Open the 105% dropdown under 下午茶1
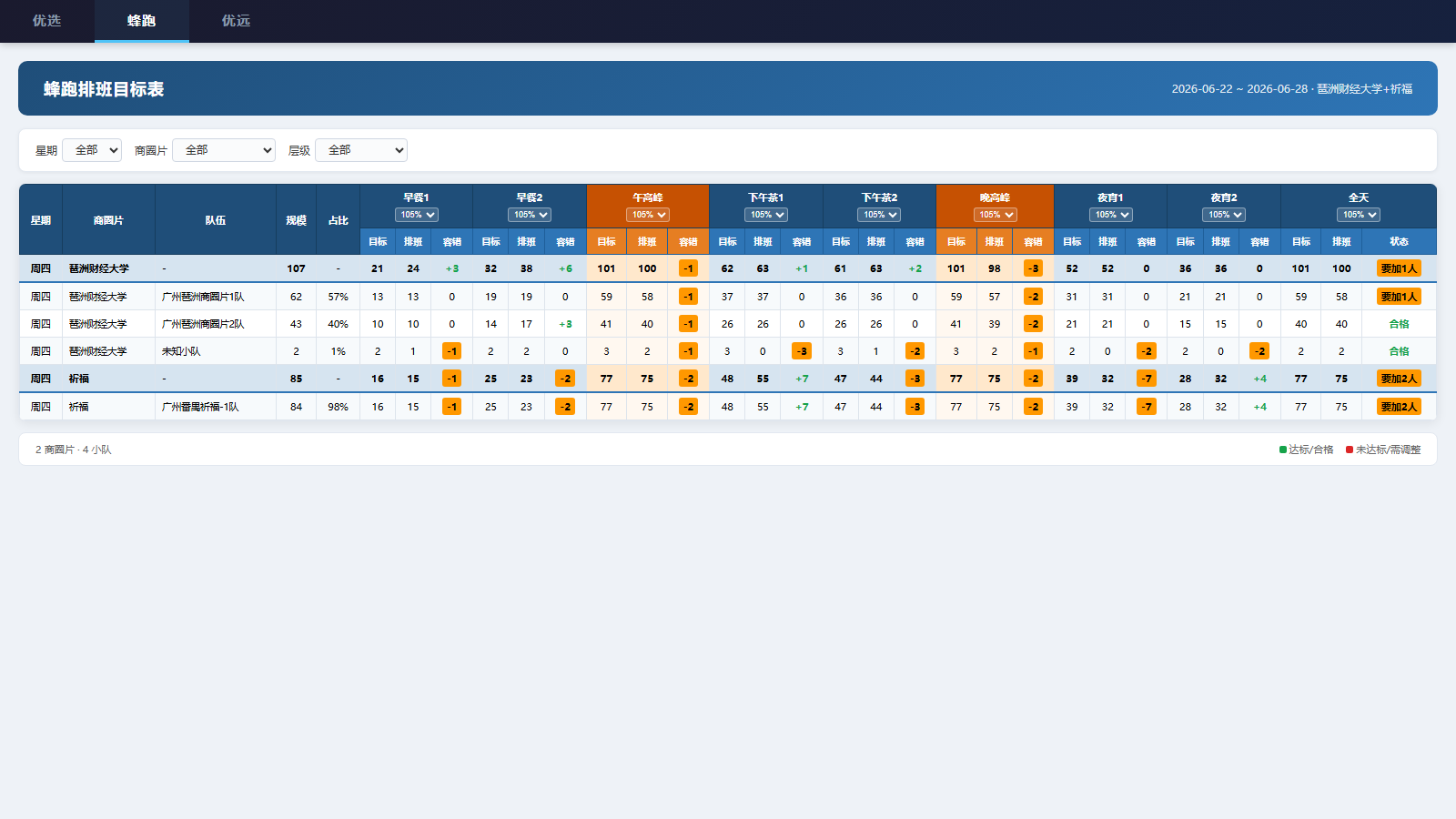This screenshot has width=1456, height=819. point(766,215)
